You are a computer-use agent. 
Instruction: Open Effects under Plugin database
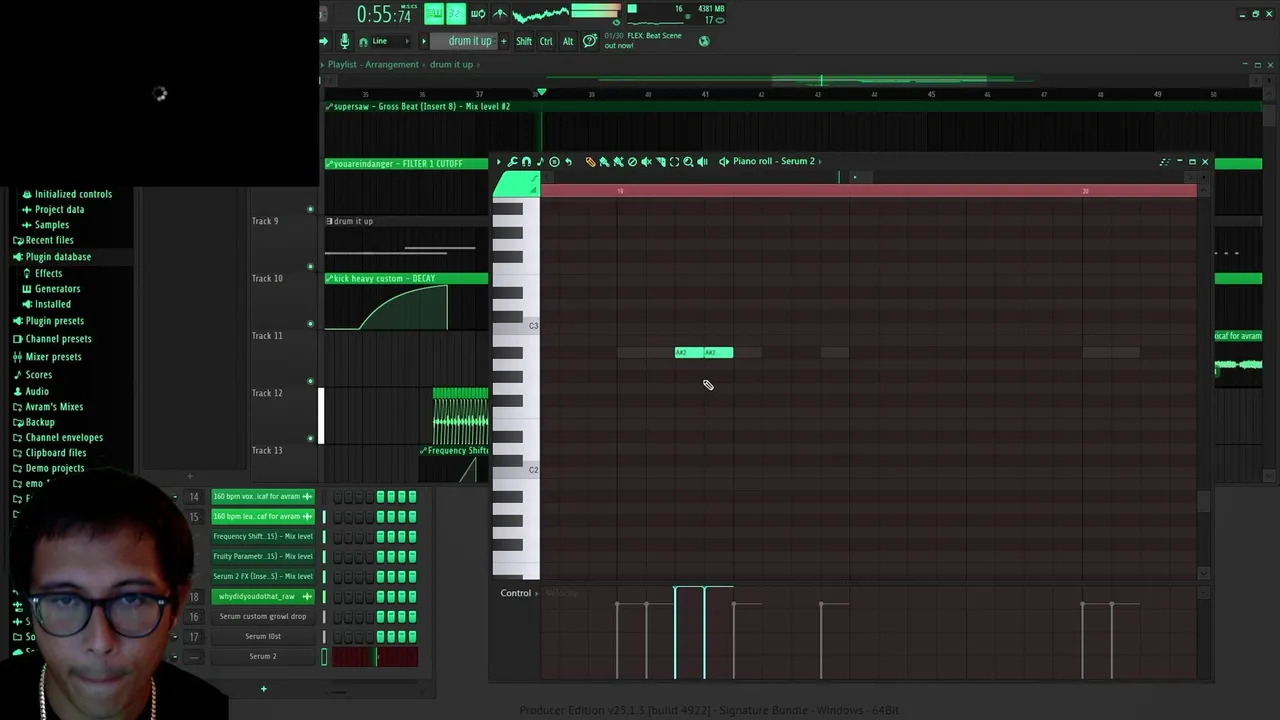(x=48, y=273)
